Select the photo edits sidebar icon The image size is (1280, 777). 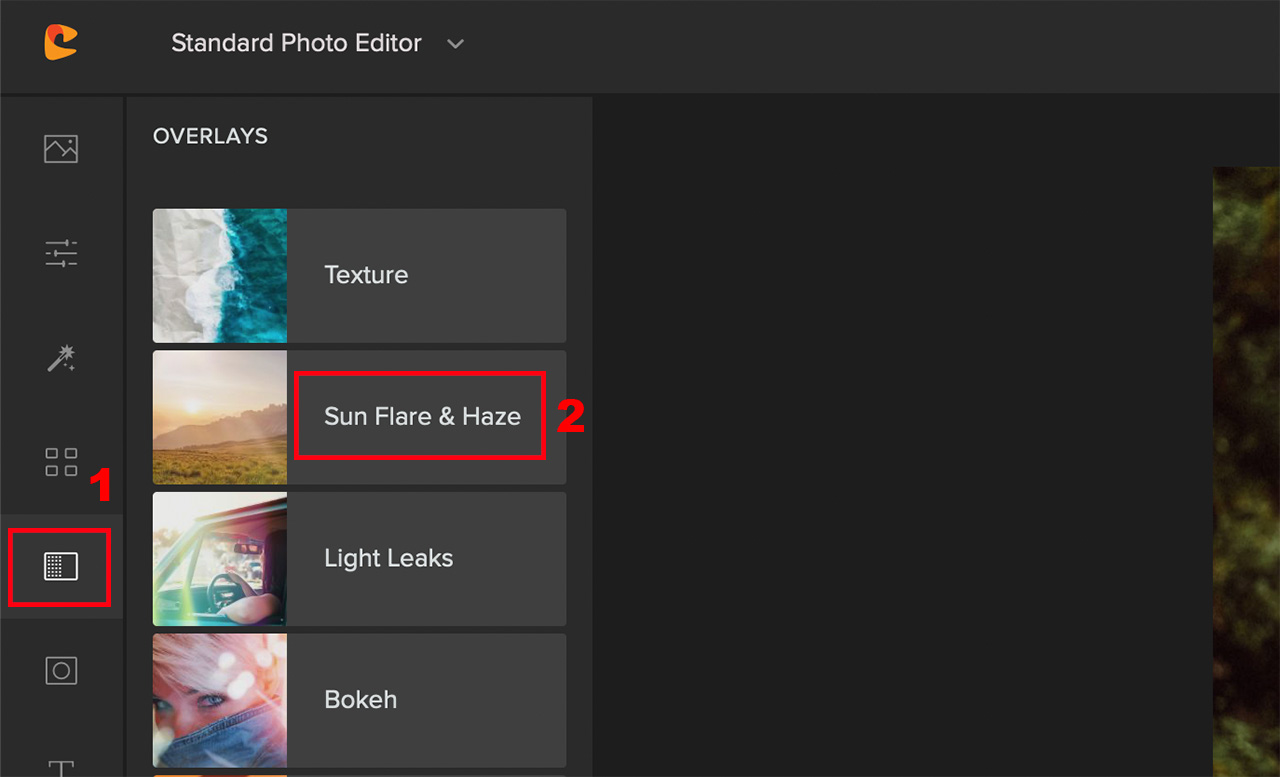pos(61,148)
